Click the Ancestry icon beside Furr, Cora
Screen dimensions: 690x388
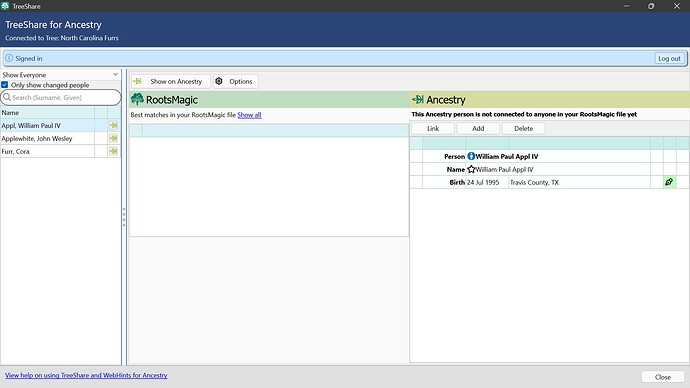click(114, 151)
